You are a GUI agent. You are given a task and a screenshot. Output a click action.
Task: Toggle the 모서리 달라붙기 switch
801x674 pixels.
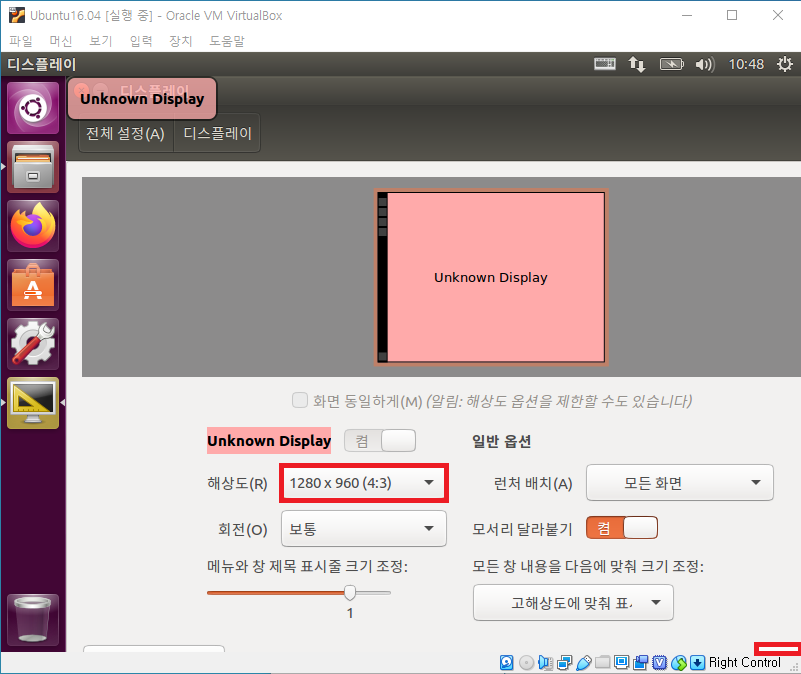(x=622, y=528)
